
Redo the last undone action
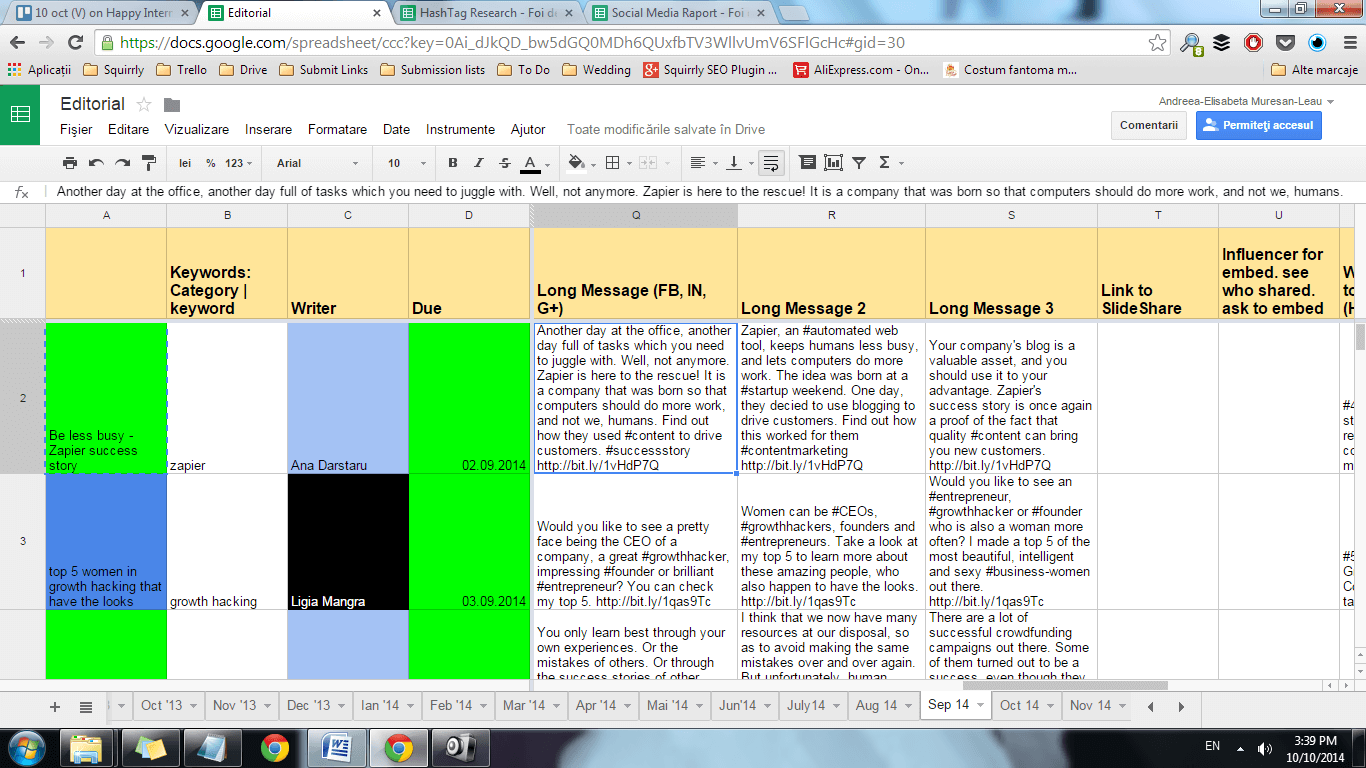click(122, 163)
